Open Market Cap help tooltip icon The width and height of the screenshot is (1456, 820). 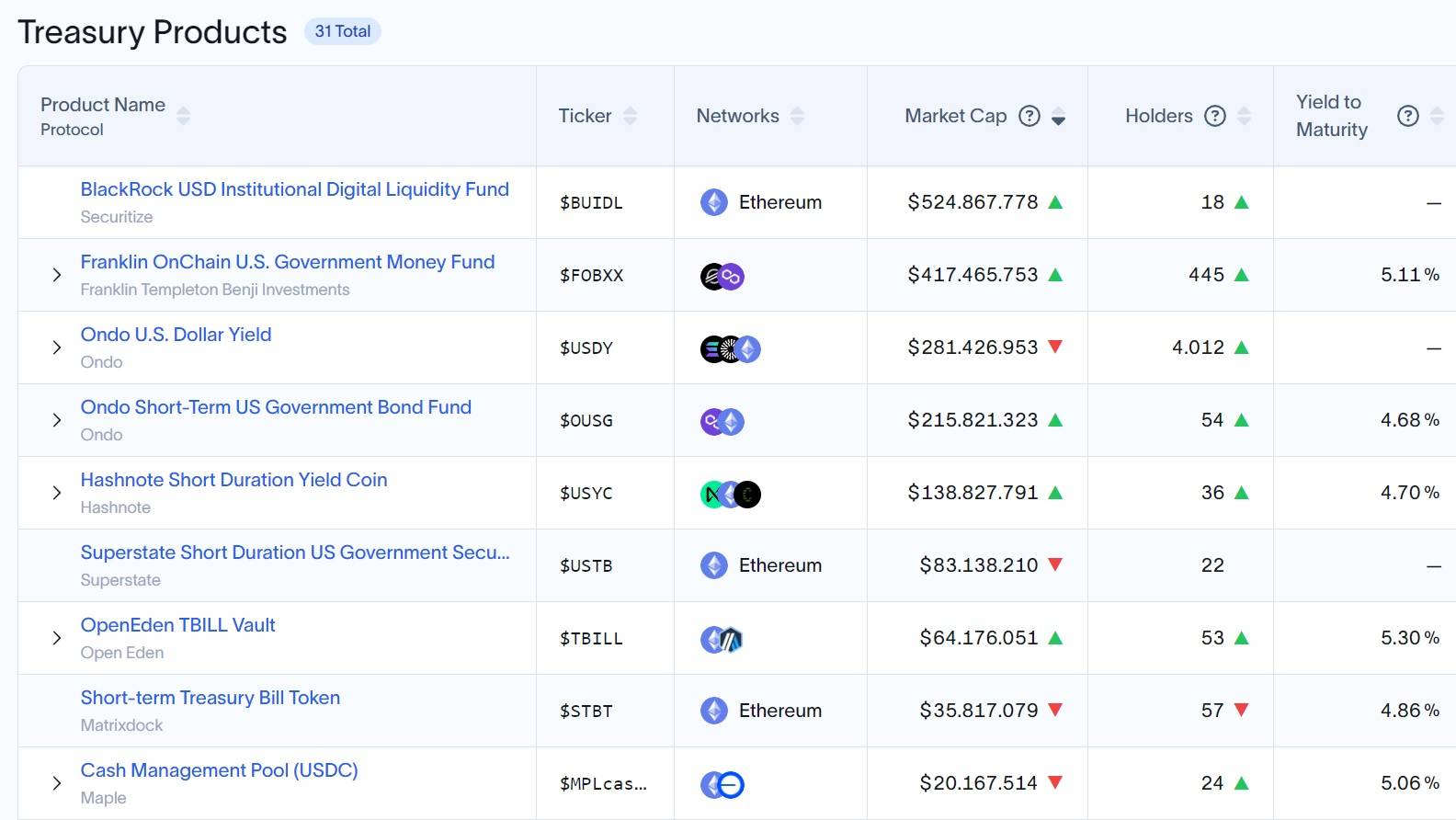(x=1029, y=116)
